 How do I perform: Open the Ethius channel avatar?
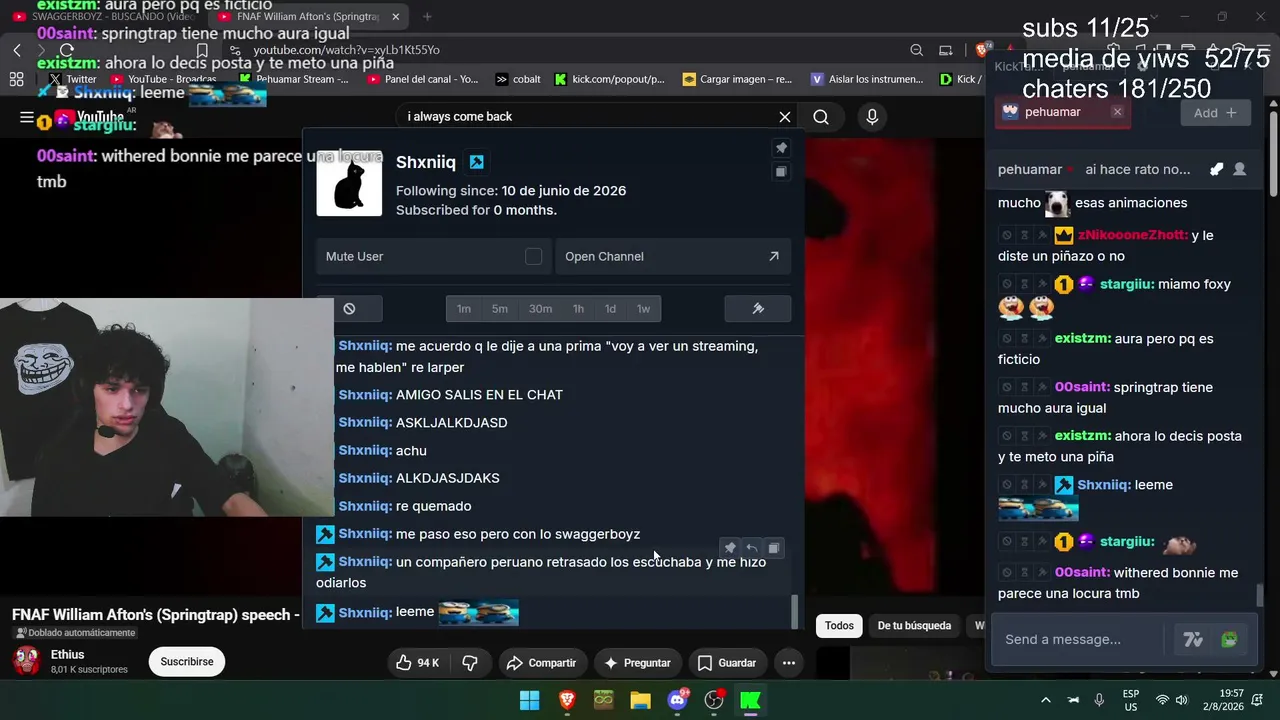click(x=27, y=661)
